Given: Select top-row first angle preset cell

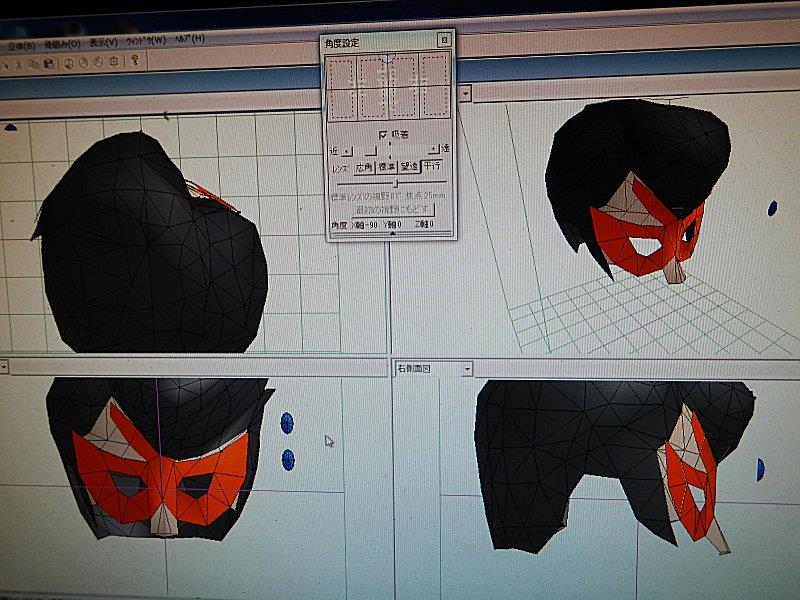Looking at the screenshot, I should point(342,71).
